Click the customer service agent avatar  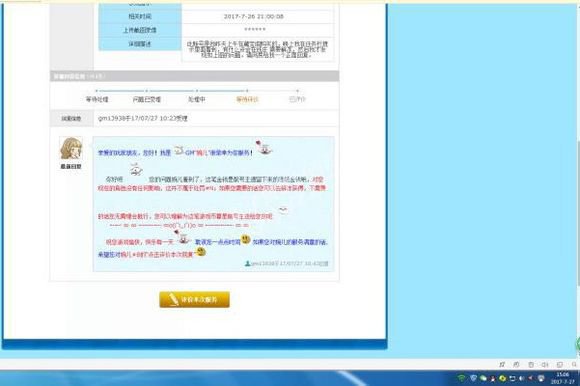point(71,148)
